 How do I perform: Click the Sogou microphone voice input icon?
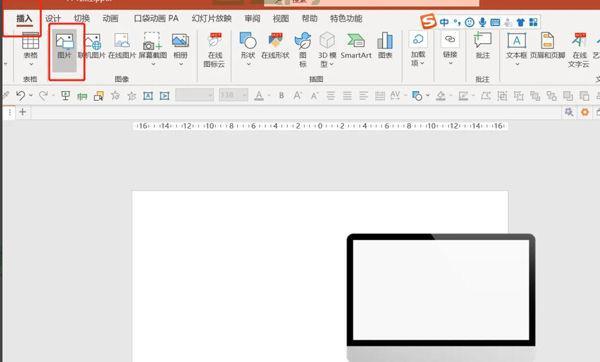pyautogui.click(x=483, y=22)
